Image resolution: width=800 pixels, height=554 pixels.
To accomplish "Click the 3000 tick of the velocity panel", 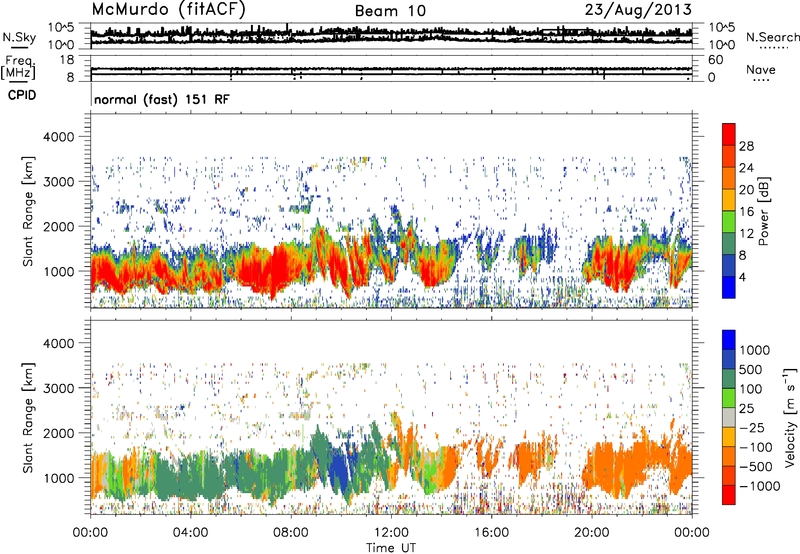I will [58, 388].
